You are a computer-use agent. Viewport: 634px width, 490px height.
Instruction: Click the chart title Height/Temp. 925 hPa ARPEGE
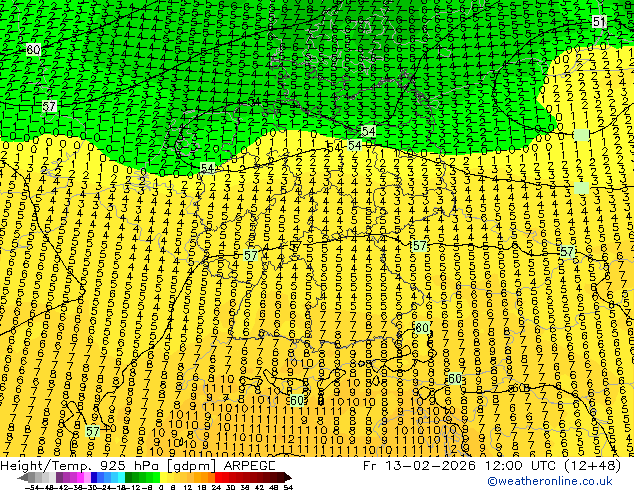[137, 466]
